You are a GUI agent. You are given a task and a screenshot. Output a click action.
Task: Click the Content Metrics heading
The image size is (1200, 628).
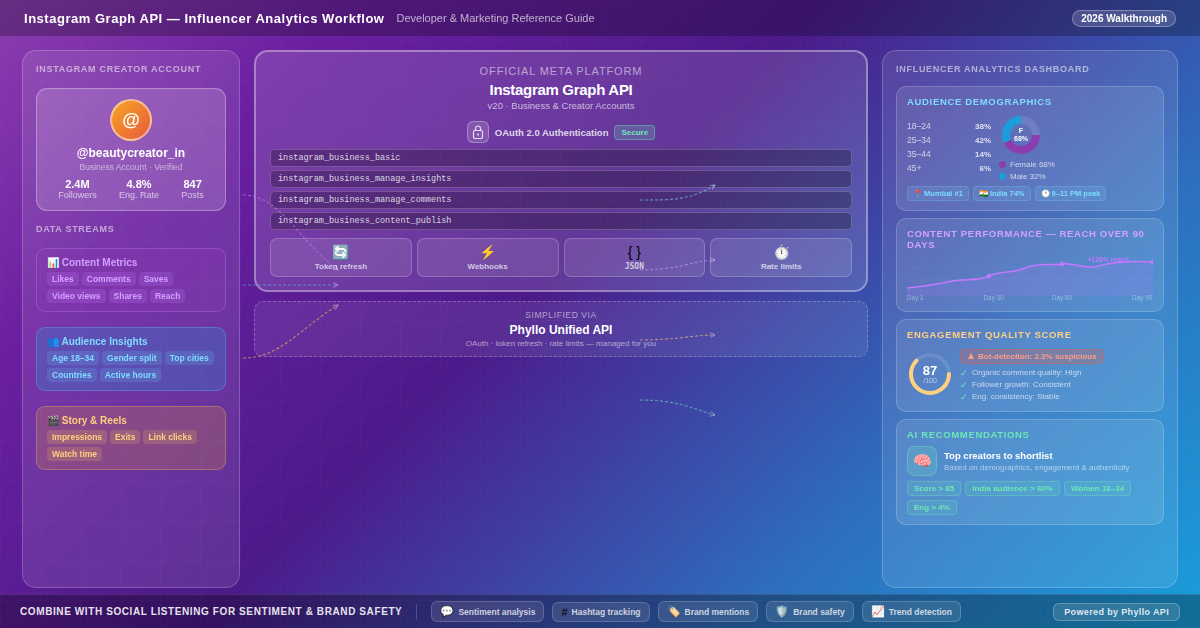click(92, 262)
